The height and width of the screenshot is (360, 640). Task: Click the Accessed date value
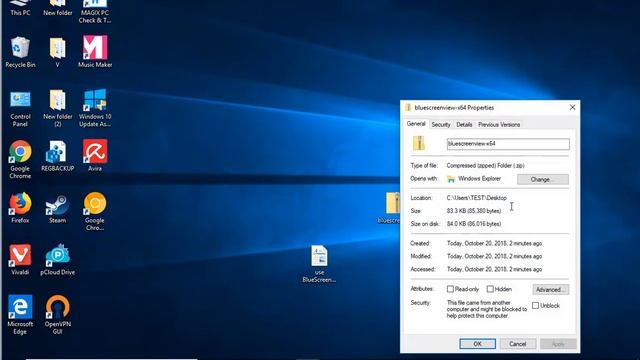tap(494, 270)
